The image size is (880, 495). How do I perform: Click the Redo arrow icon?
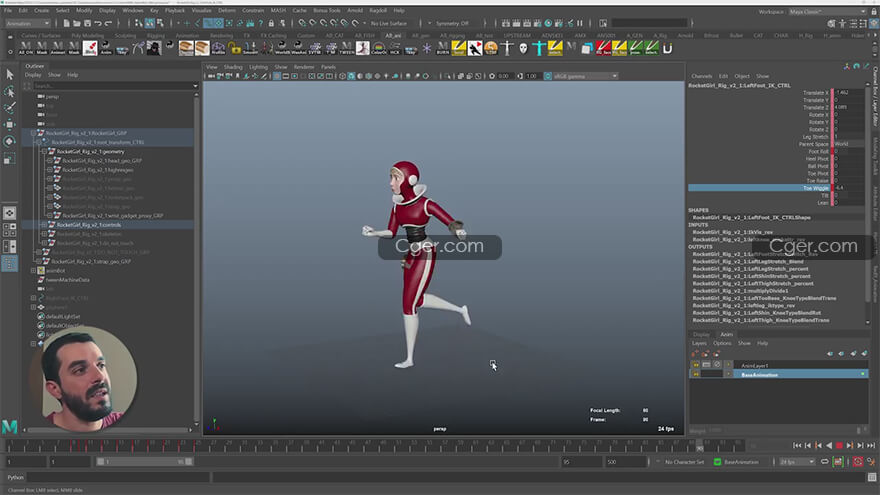click(109, 24)
